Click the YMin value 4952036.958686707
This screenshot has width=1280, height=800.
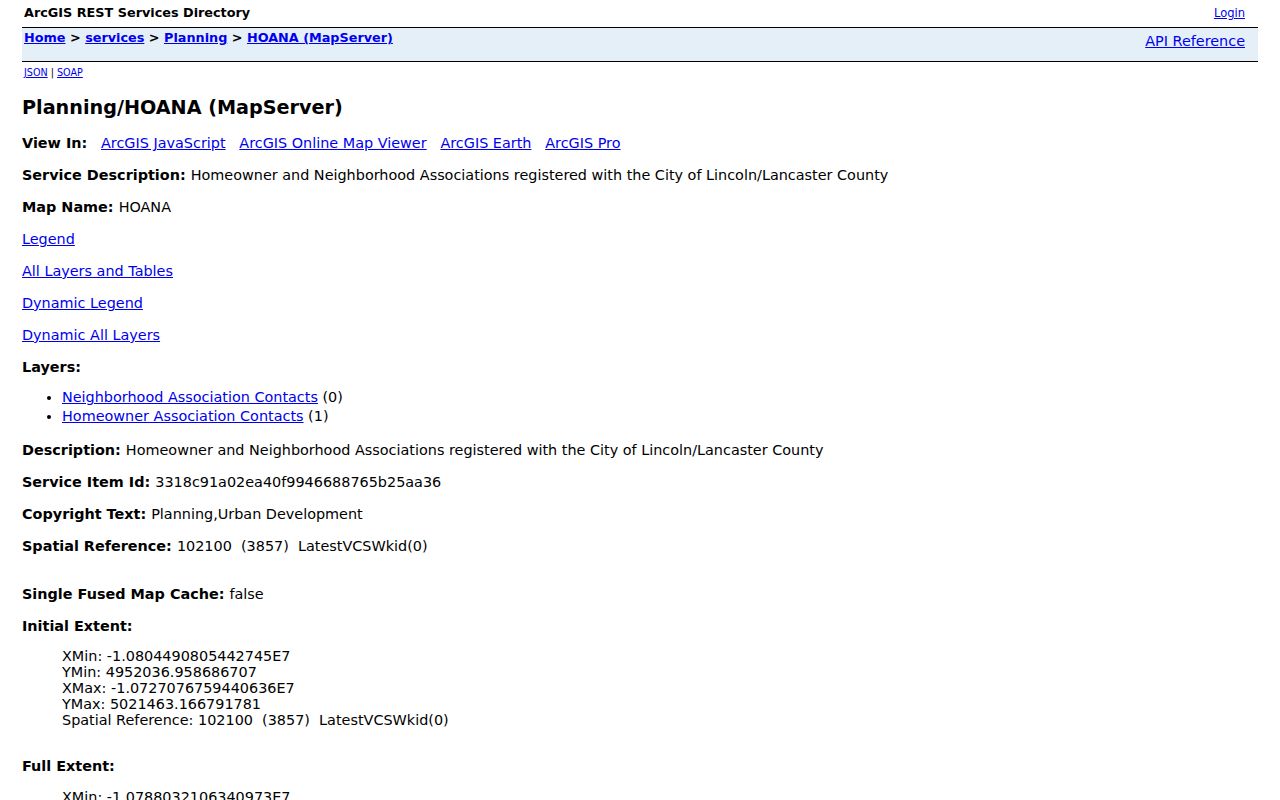point(181,672)
